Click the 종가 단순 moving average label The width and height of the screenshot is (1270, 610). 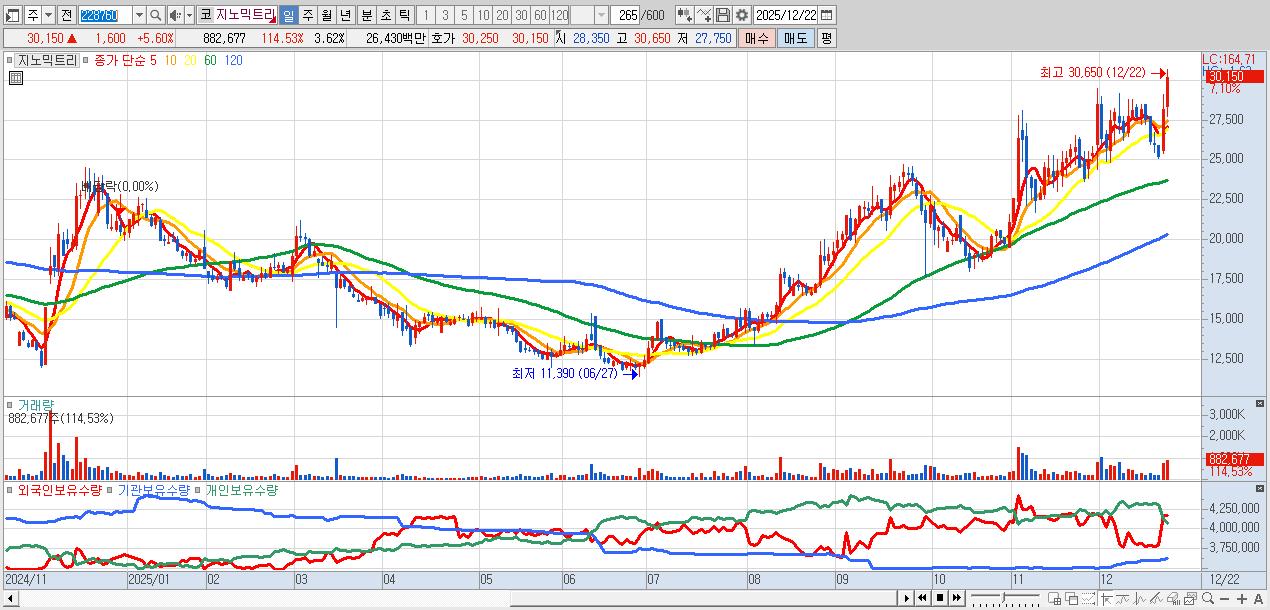[120, 61]
